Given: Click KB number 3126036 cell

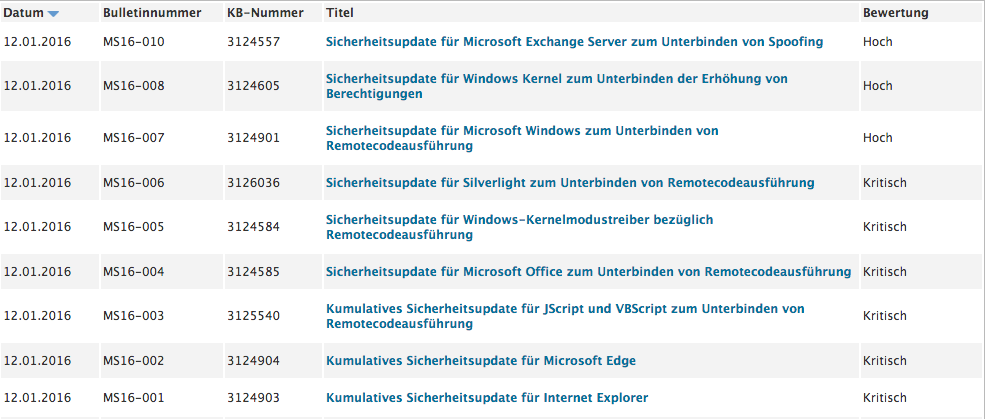Looking at the screenshot, I should pyautogui.click(x=254, y=183).
